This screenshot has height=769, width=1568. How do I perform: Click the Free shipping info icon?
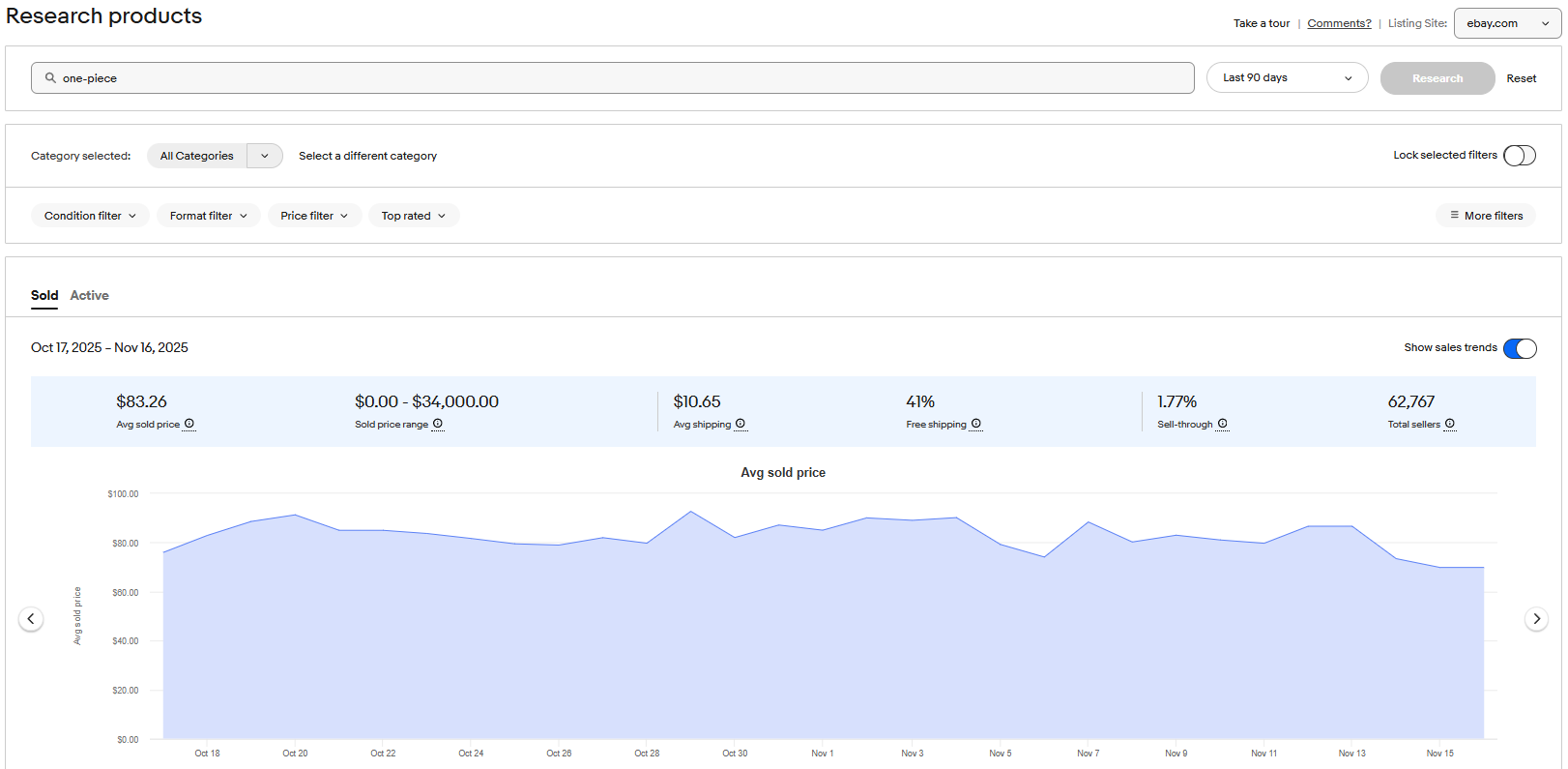[x=976, y=424]
